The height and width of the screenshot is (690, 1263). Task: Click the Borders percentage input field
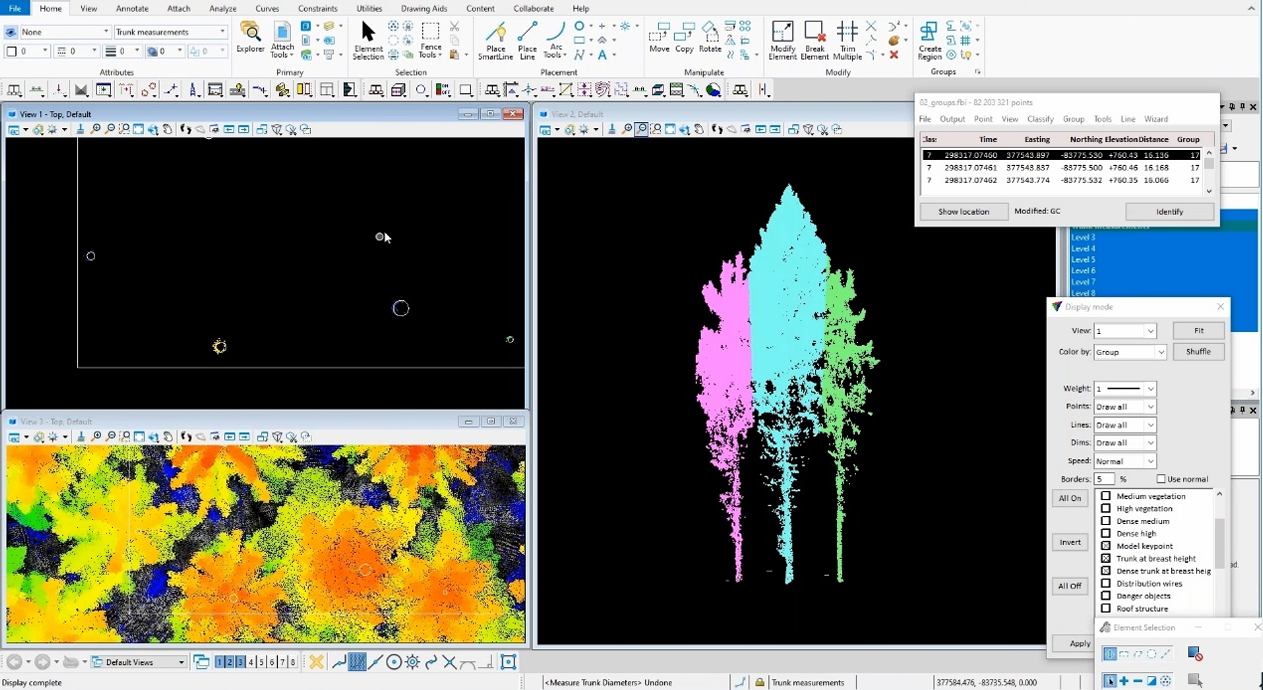pyautogui.click(x=1104, y=479)
